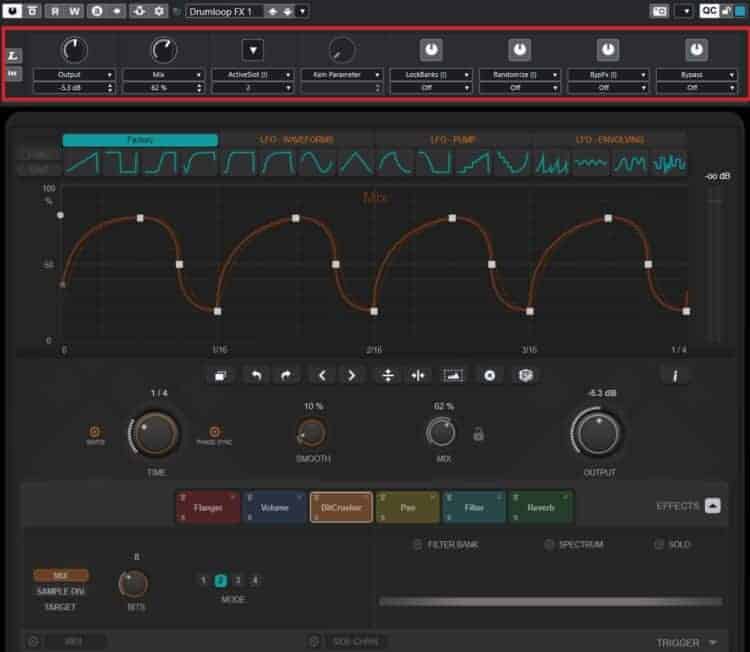The height and width of the screenshot is (652, 750).
Task: Enable Read automation R button
Action: coord(55,11)
